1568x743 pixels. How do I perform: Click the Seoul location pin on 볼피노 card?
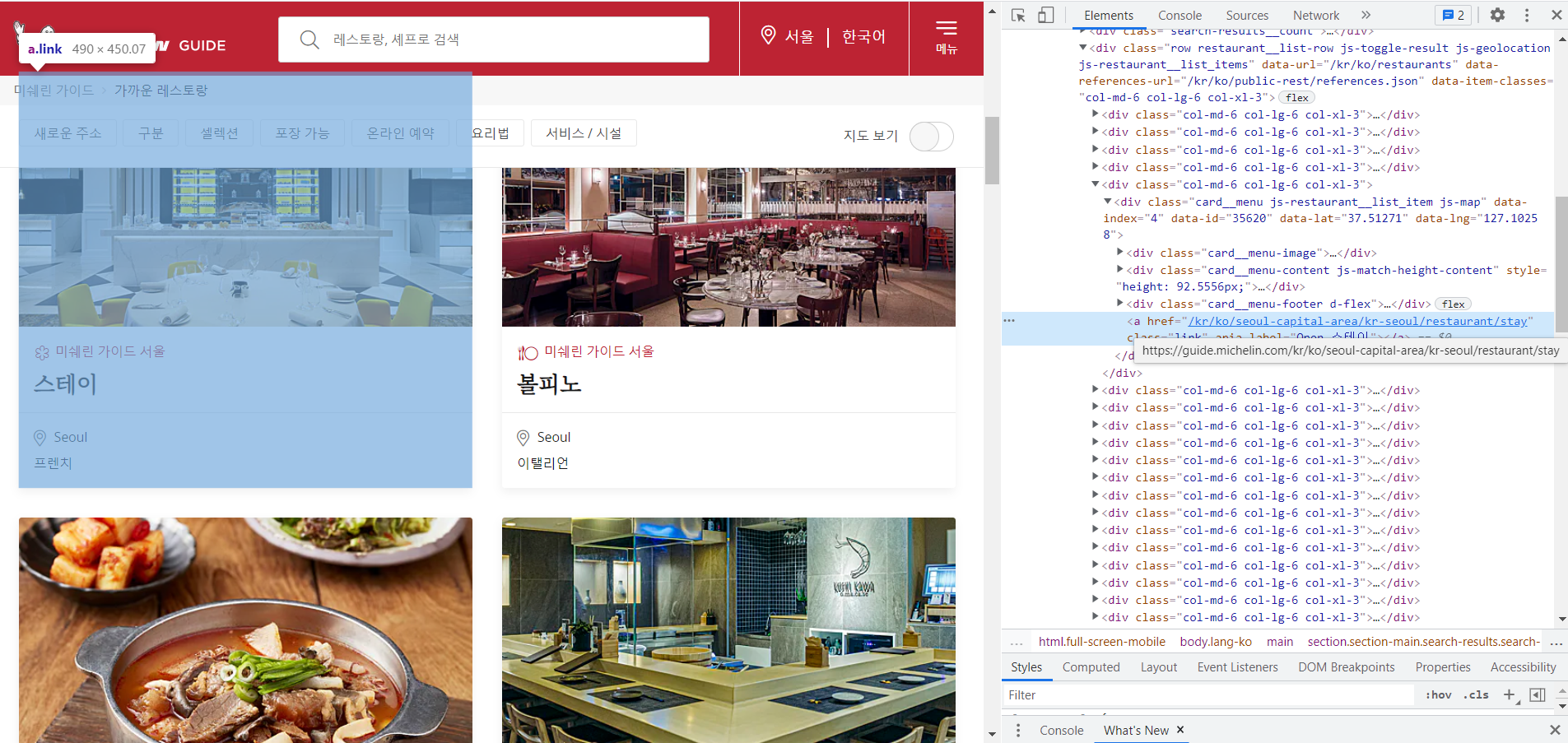click(x=523, y=437)
